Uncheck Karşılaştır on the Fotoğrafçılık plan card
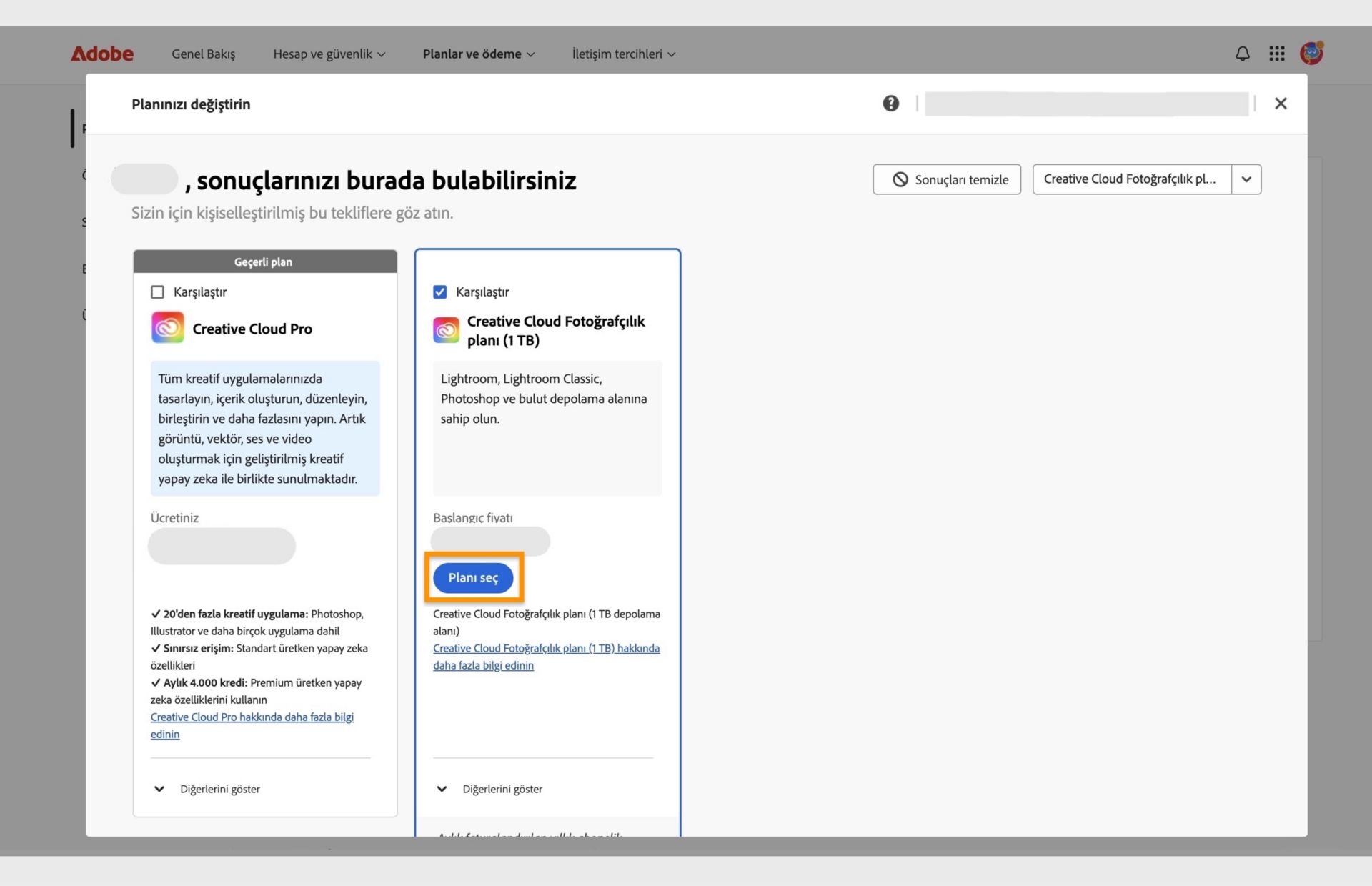This screenshot has height=886, width=1372. tap(440, 292)
